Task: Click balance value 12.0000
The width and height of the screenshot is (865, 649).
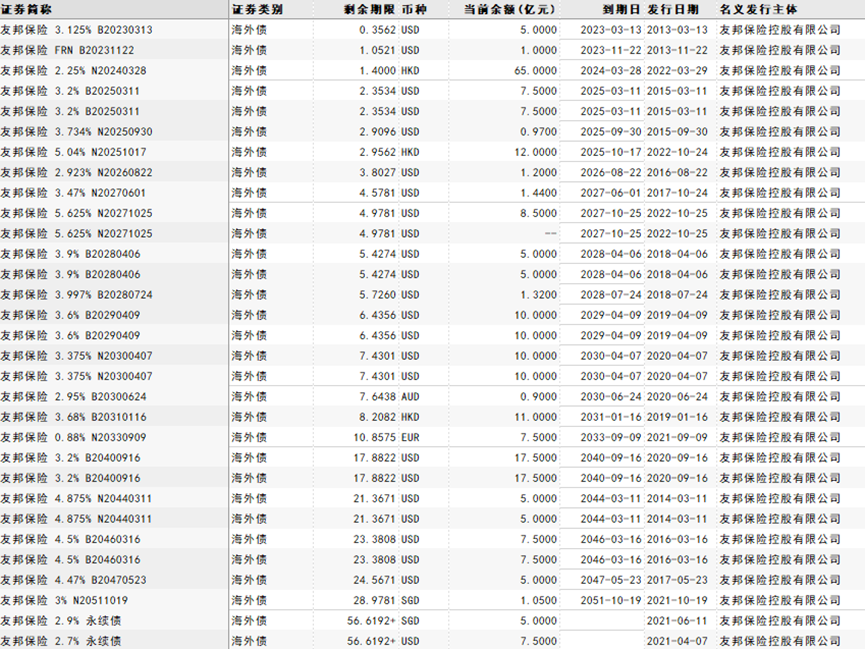Action: (536, 152)
